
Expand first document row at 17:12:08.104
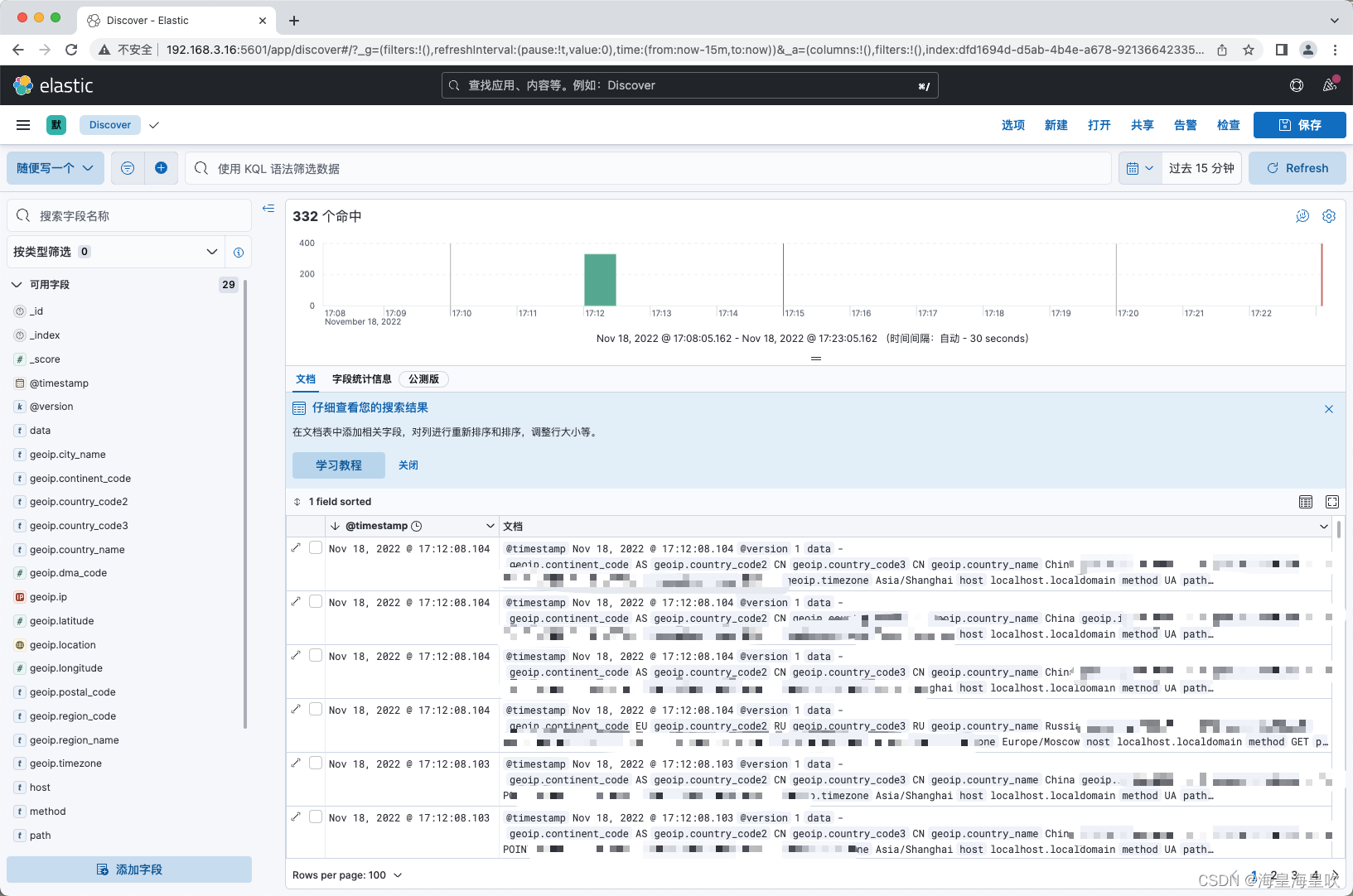pos(296,547)
